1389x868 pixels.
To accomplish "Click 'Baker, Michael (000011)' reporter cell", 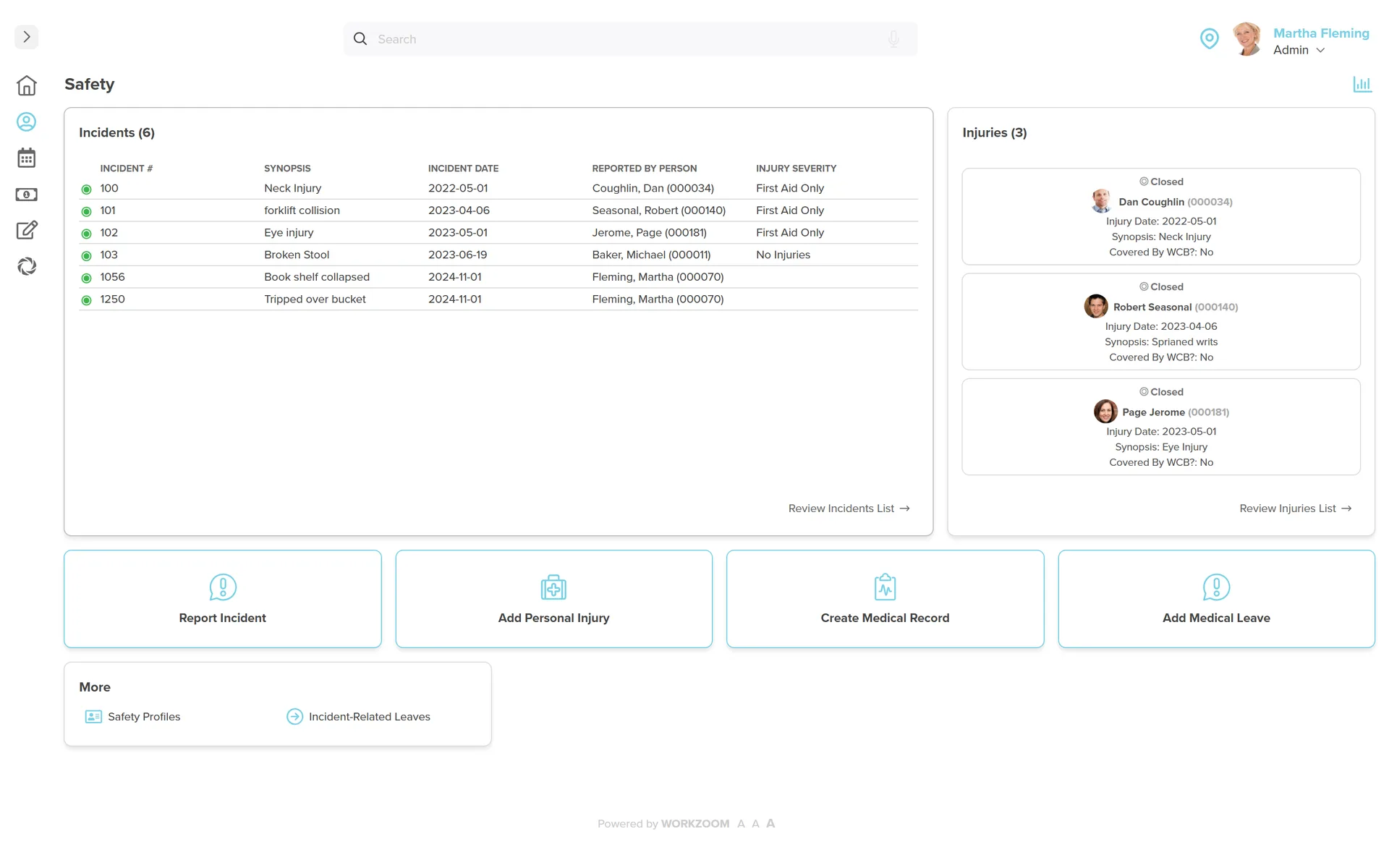I will 651,255.
